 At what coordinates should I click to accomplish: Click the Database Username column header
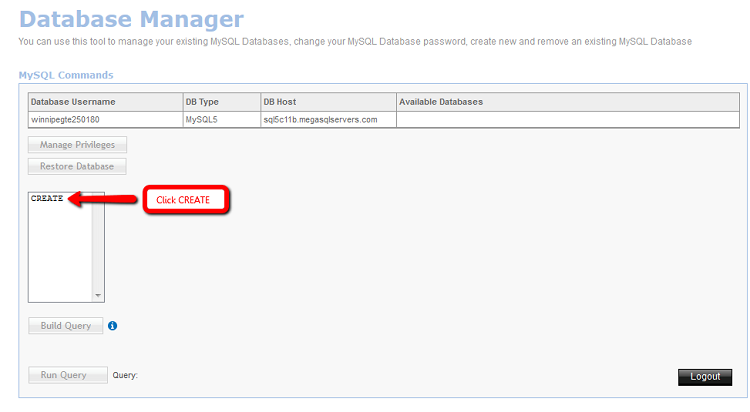[x=105, y=102]
